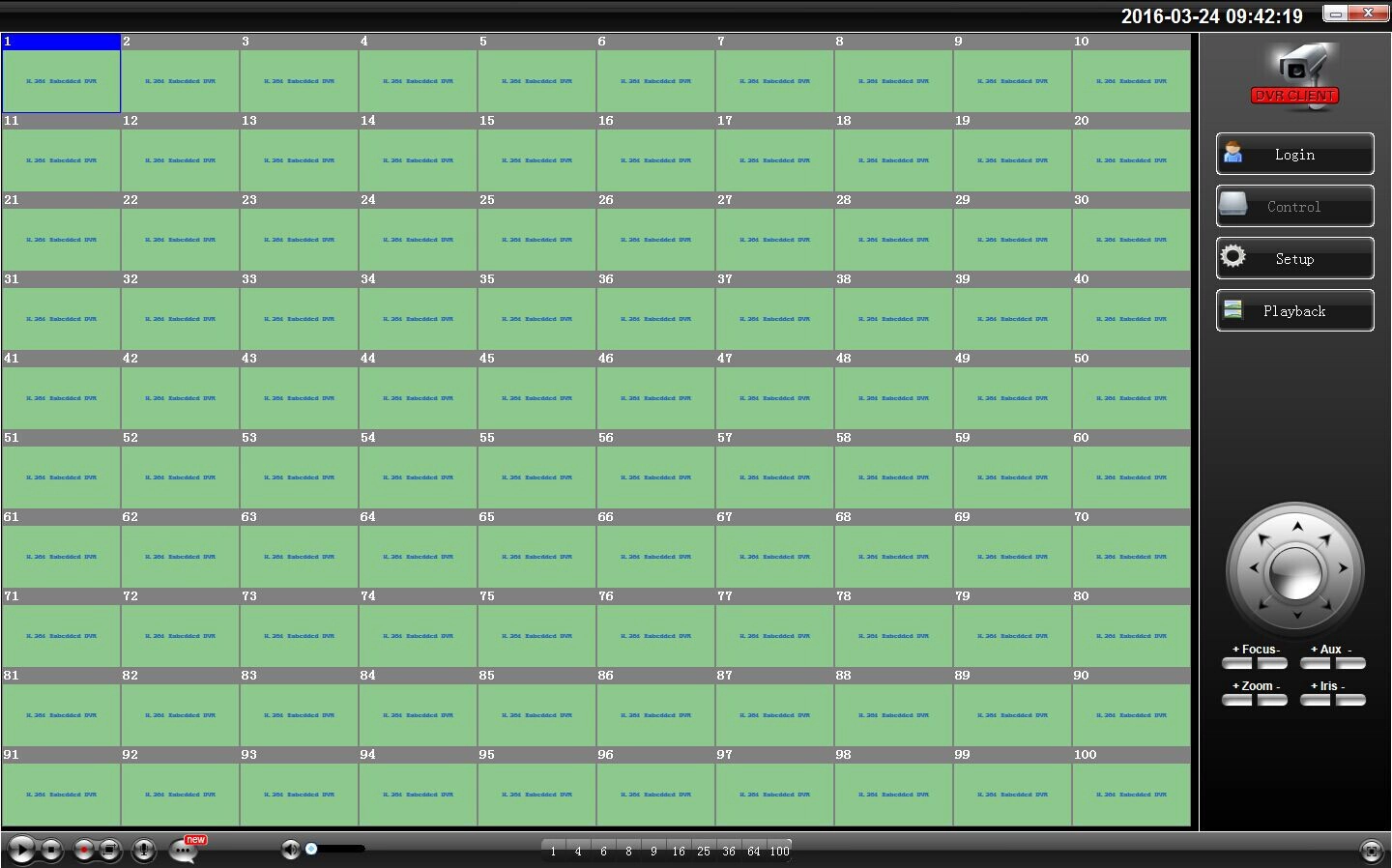Open the Login button
This screenshot has height=868, width=1392.
(1295, 155)
